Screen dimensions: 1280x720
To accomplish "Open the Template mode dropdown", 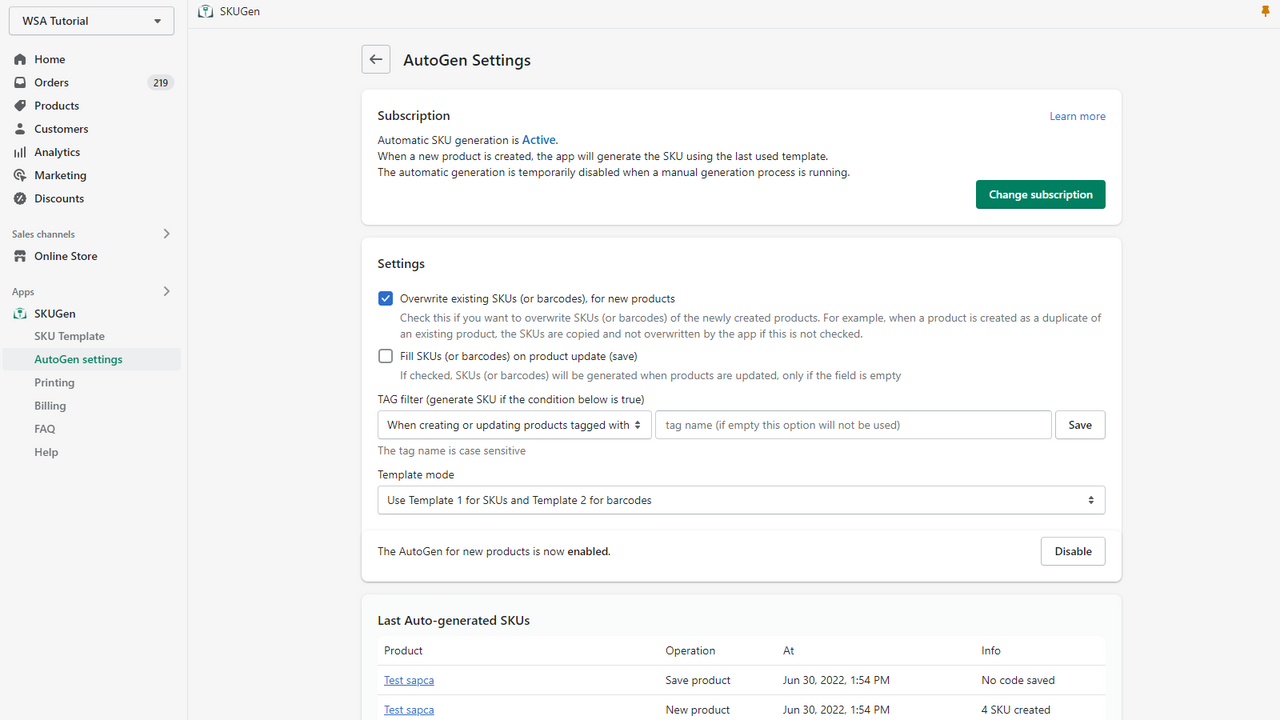I will pyautogui.click(x=740, y=499).
